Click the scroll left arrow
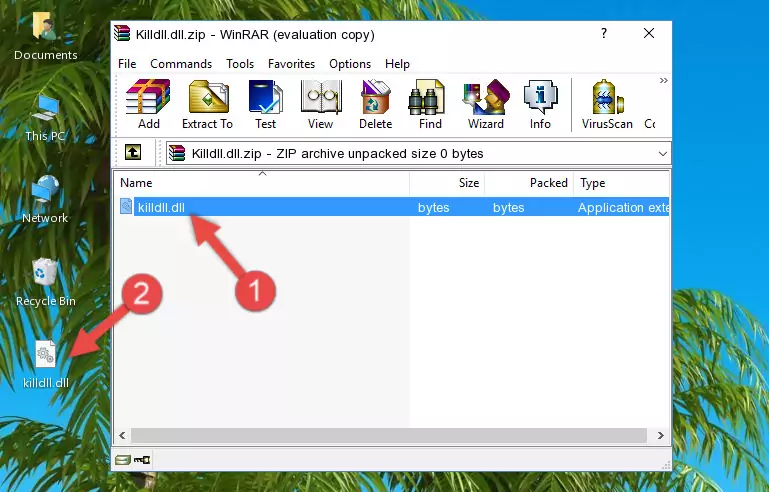Image resolution: width=769 pixels, height=492 pixels. (122, 435)
